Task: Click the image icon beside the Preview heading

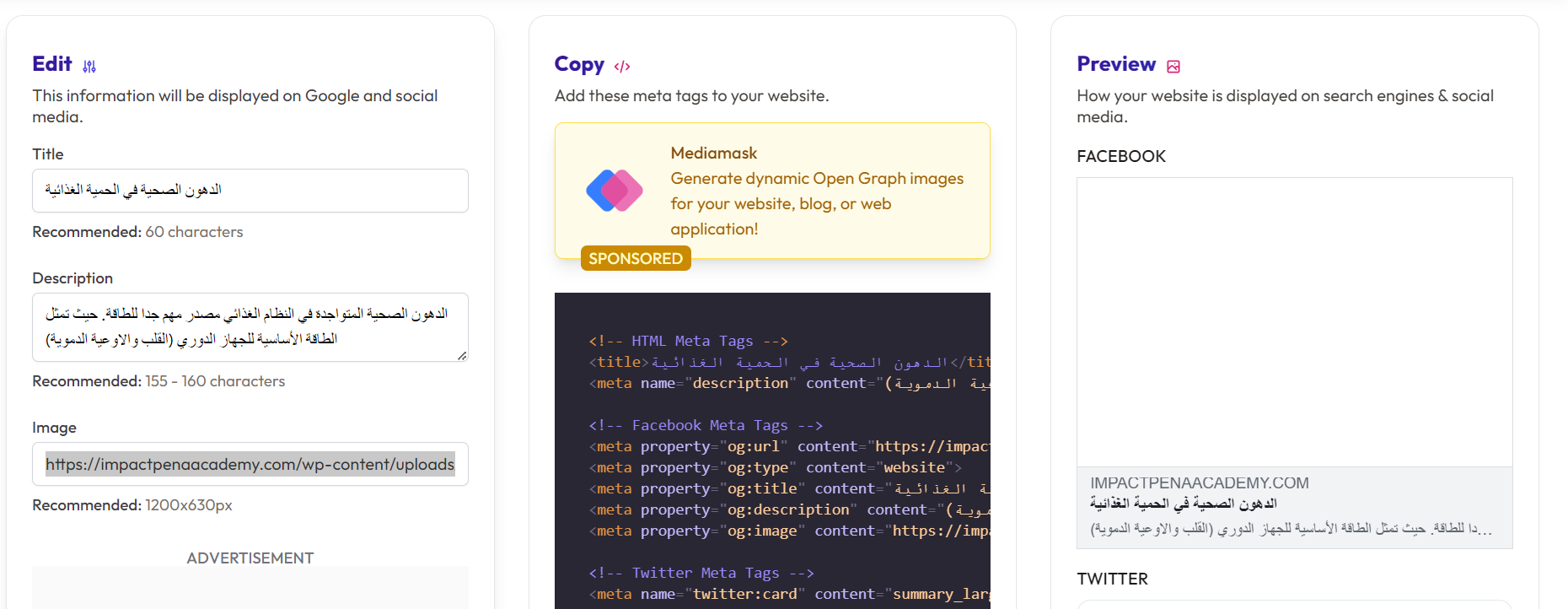Action: 1173,67
